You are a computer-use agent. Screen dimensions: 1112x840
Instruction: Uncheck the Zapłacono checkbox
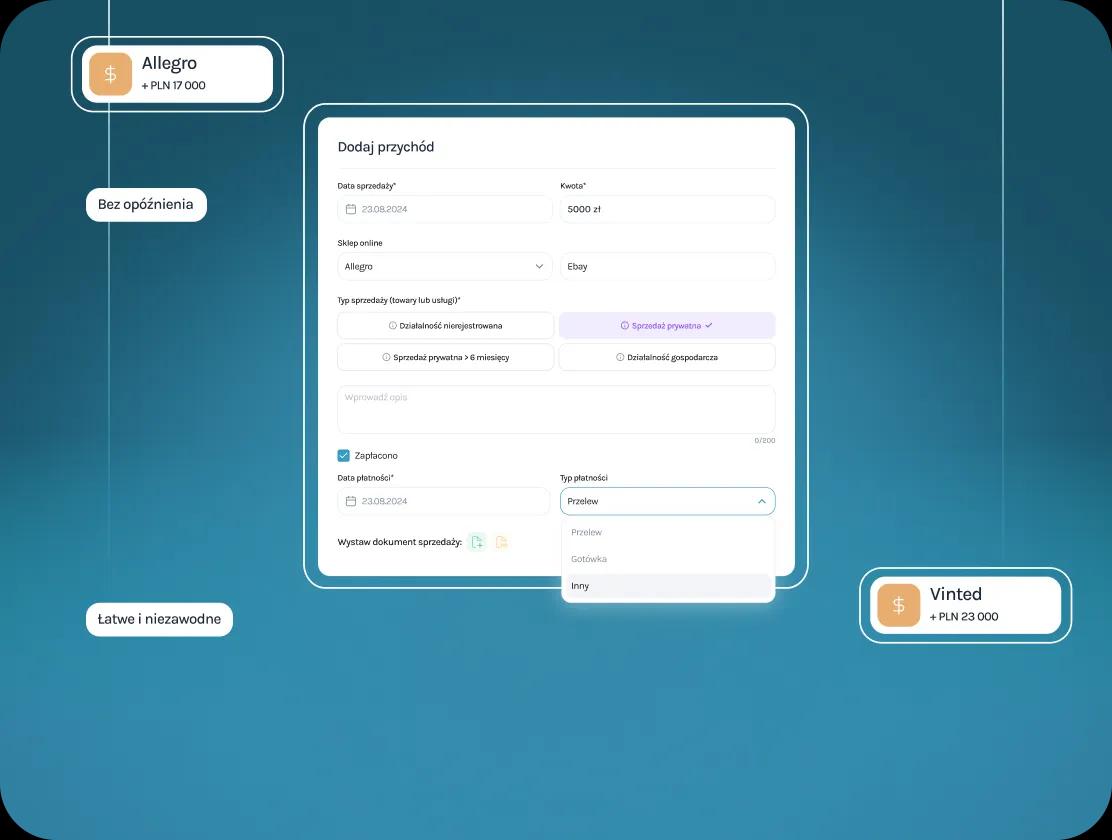[x=344, y=456]
